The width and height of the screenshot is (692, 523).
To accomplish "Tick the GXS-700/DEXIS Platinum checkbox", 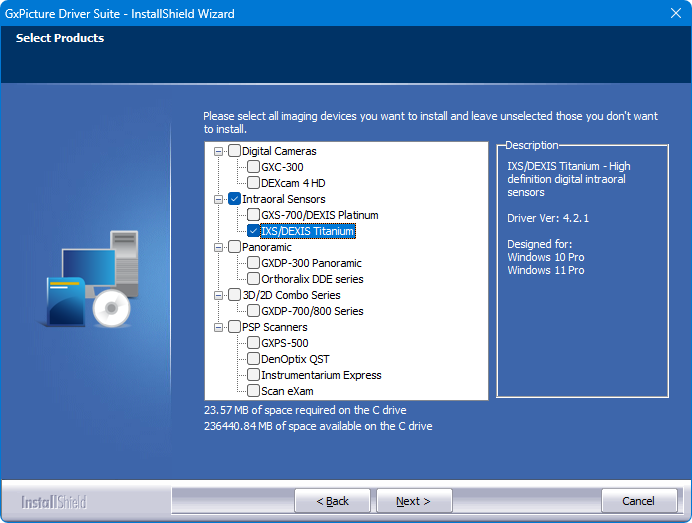I will pos(254,215).
